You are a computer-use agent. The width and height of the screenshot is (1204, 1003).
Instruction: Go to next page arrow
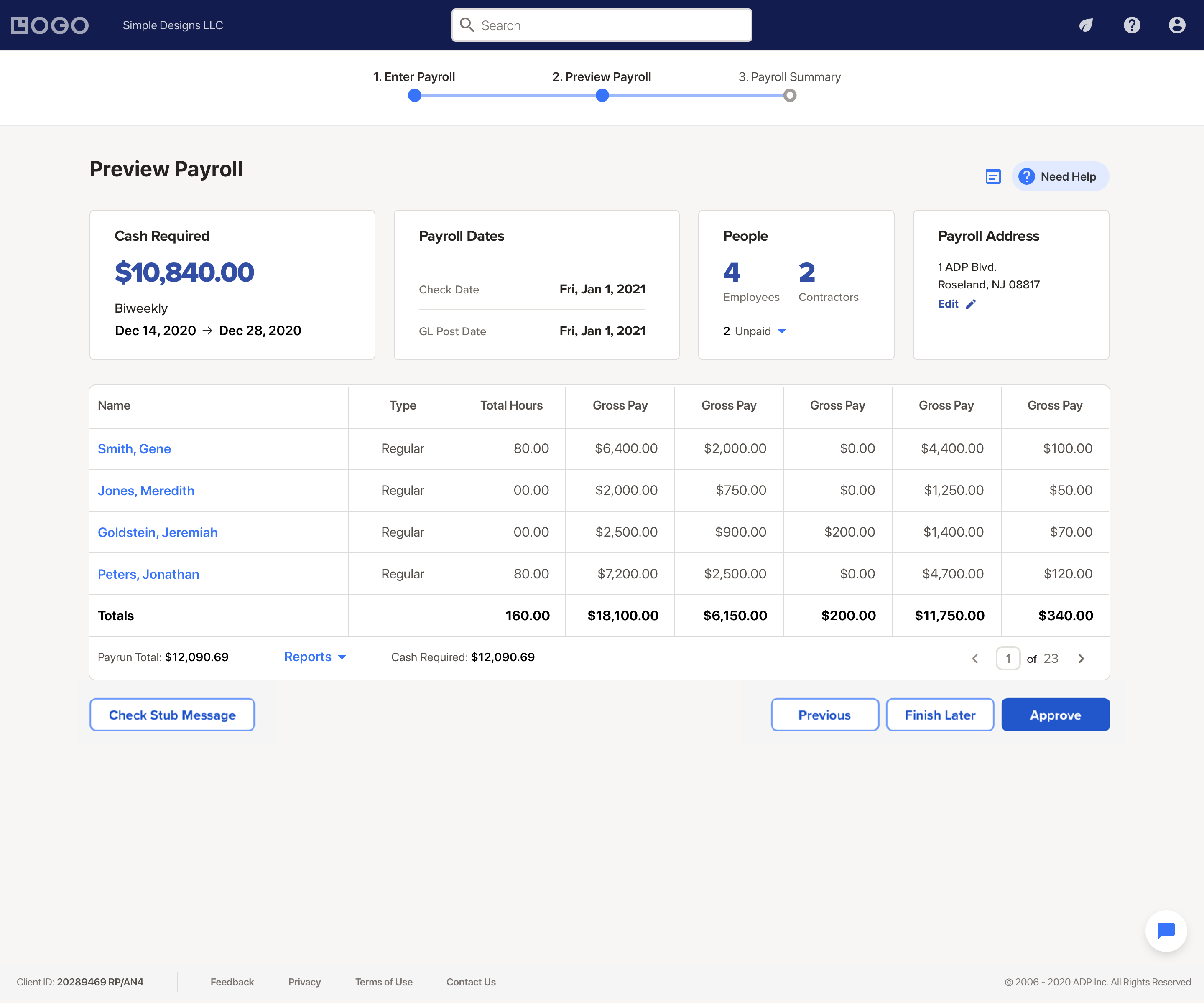click(x=1082, y=659)
